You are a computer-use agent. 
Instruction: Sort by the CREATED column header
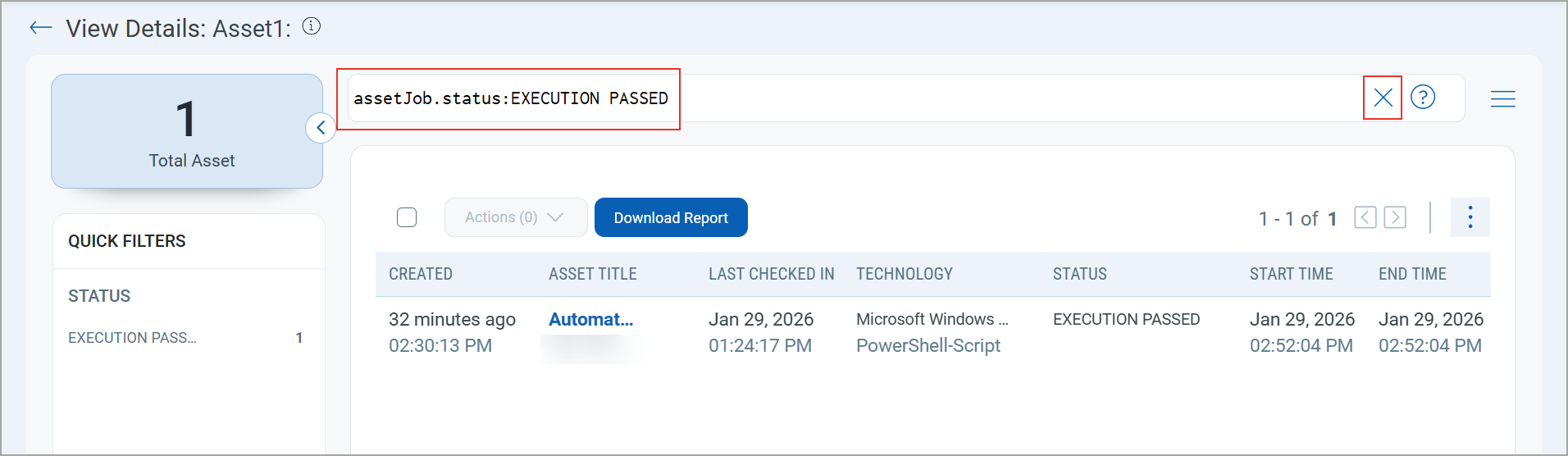click(421, 274)
